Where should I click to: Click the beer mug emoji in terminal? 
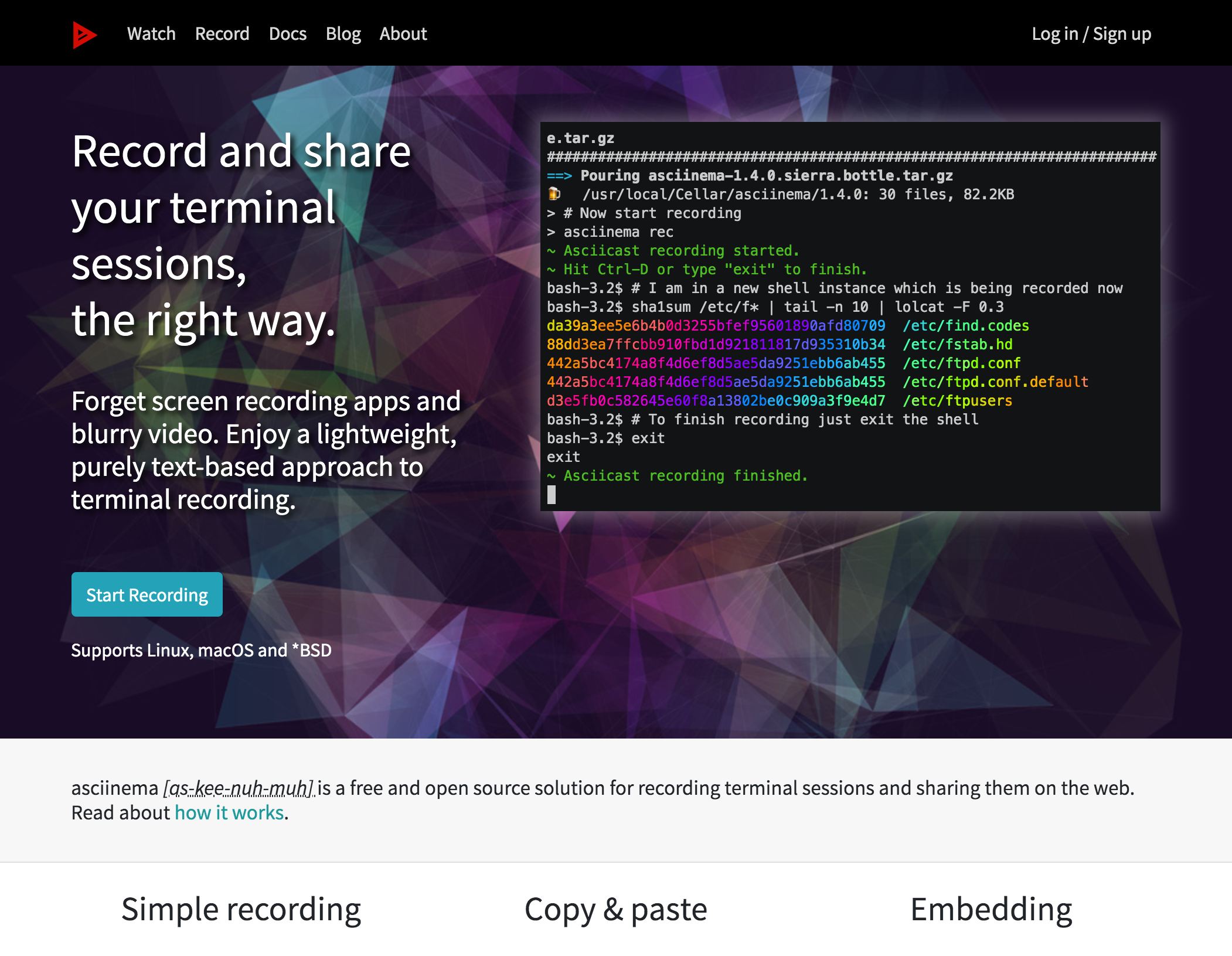[x=554, y=194]
